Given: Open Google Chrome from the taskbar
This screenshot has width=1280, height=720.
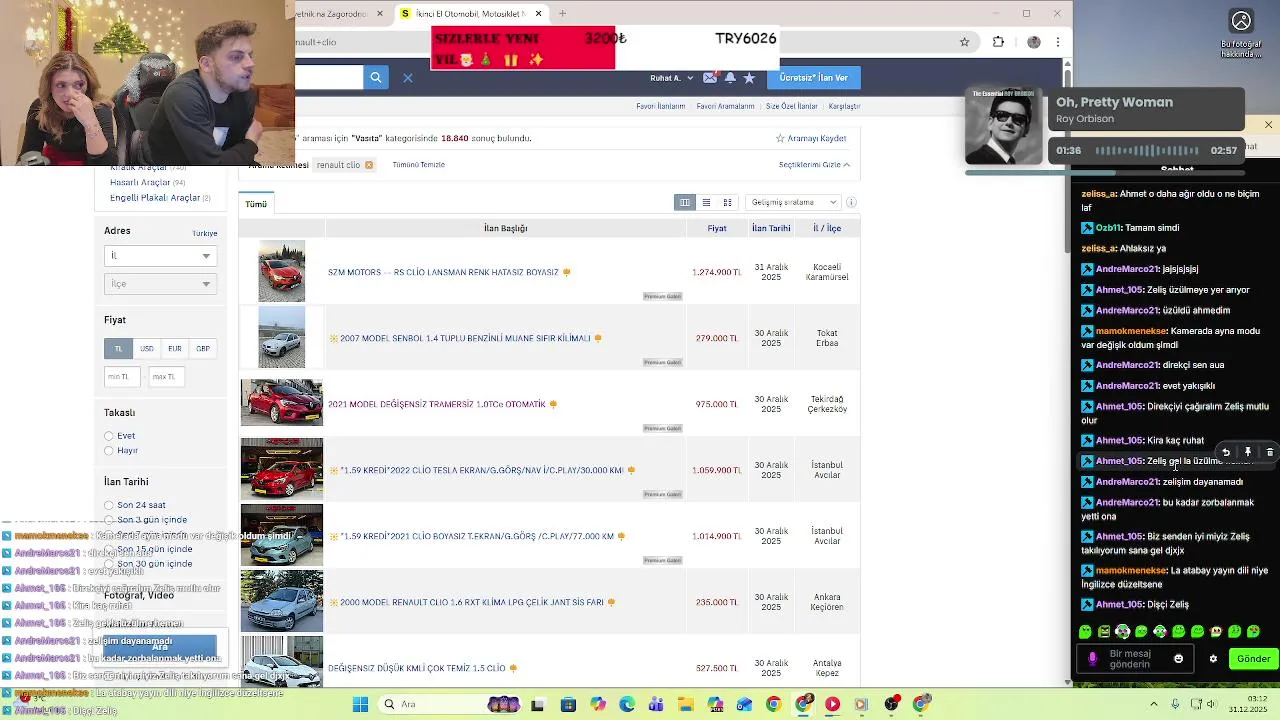Looking at the screenshot, I should tap(773, 704).
